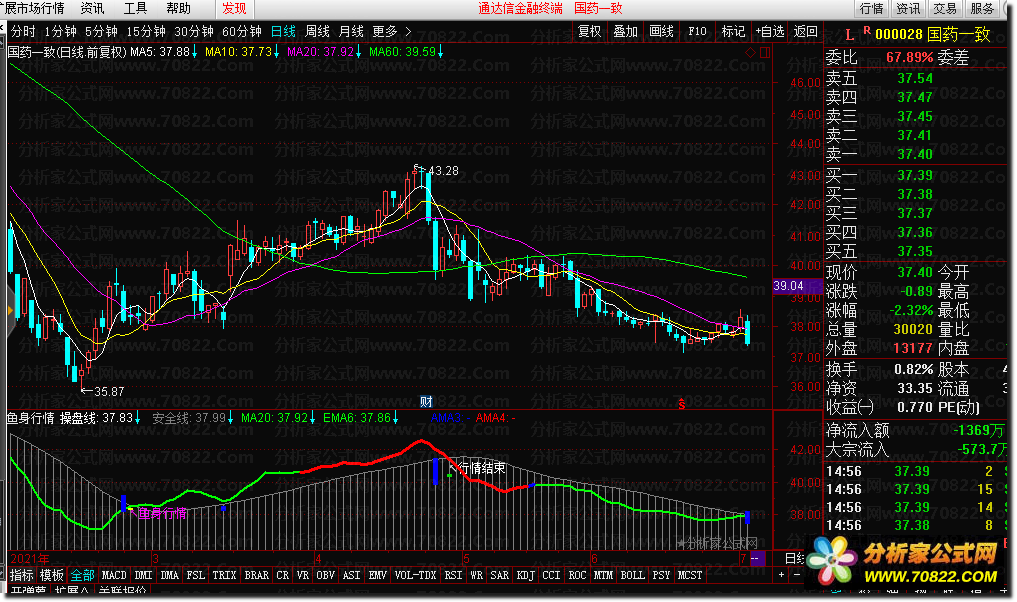Screen dimensions: 1017x602
Task: Apply the BOLL indicator
Action: [x=632, y=575]
